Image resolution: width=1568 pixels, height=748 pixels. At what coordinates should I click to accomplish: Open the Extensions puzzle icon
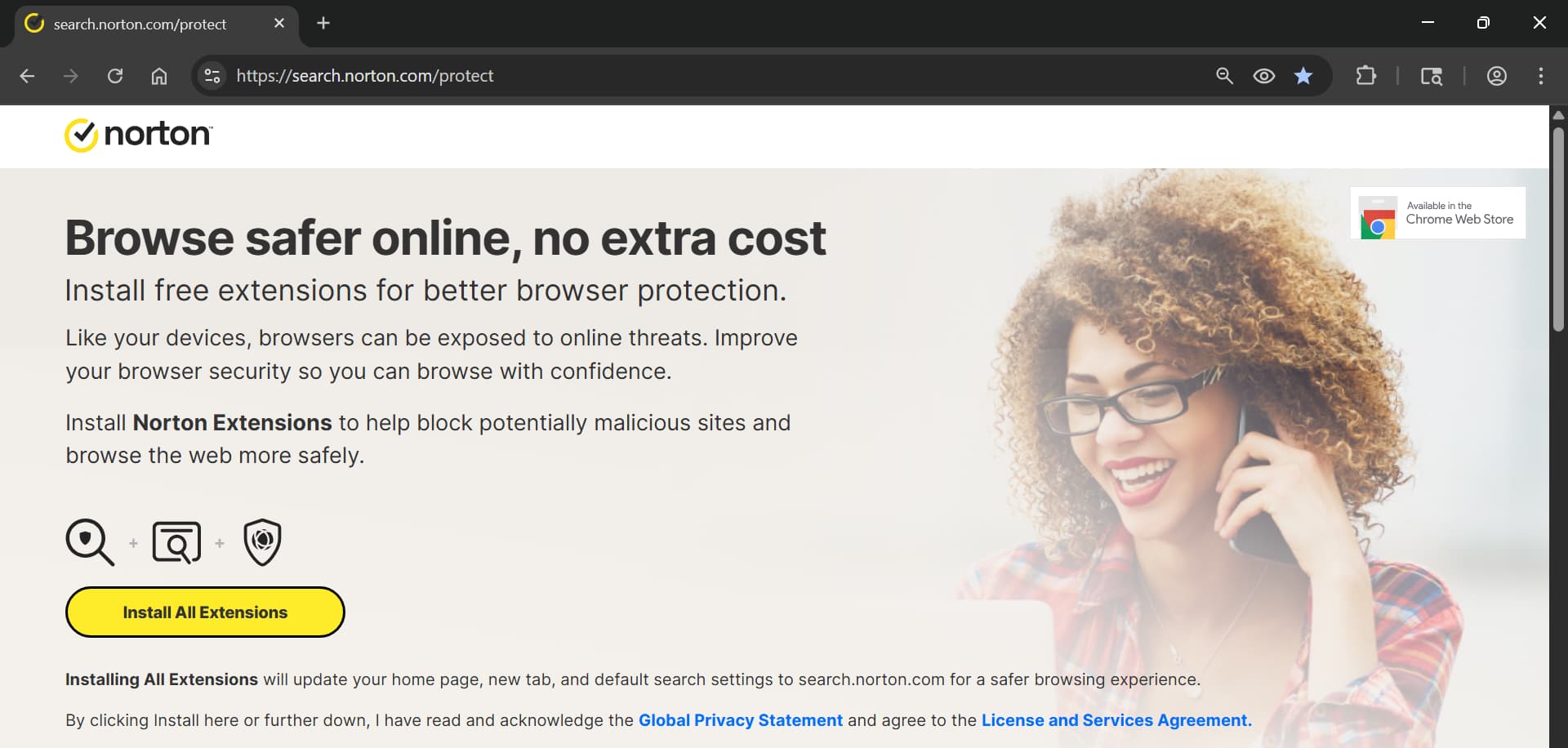point(1365,76)
